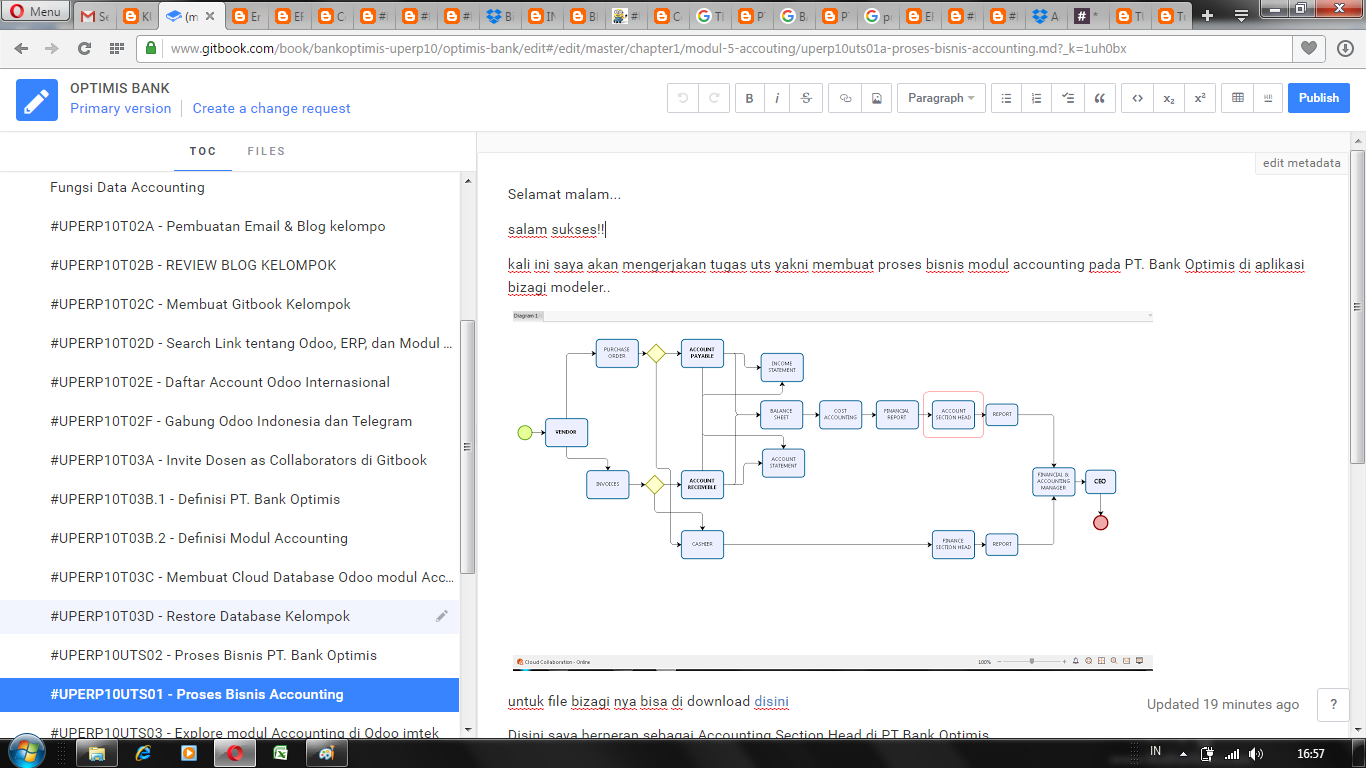The width and height of the screenshot is (1366, 768).
Task: Click the blue Publish button
Action: (1319, 98)
